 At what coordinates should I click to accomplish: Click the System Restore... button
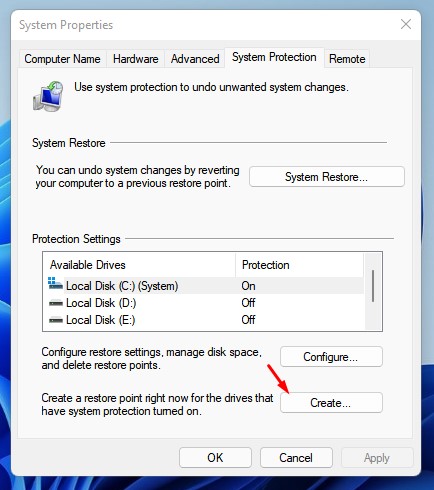click(327, 177)
